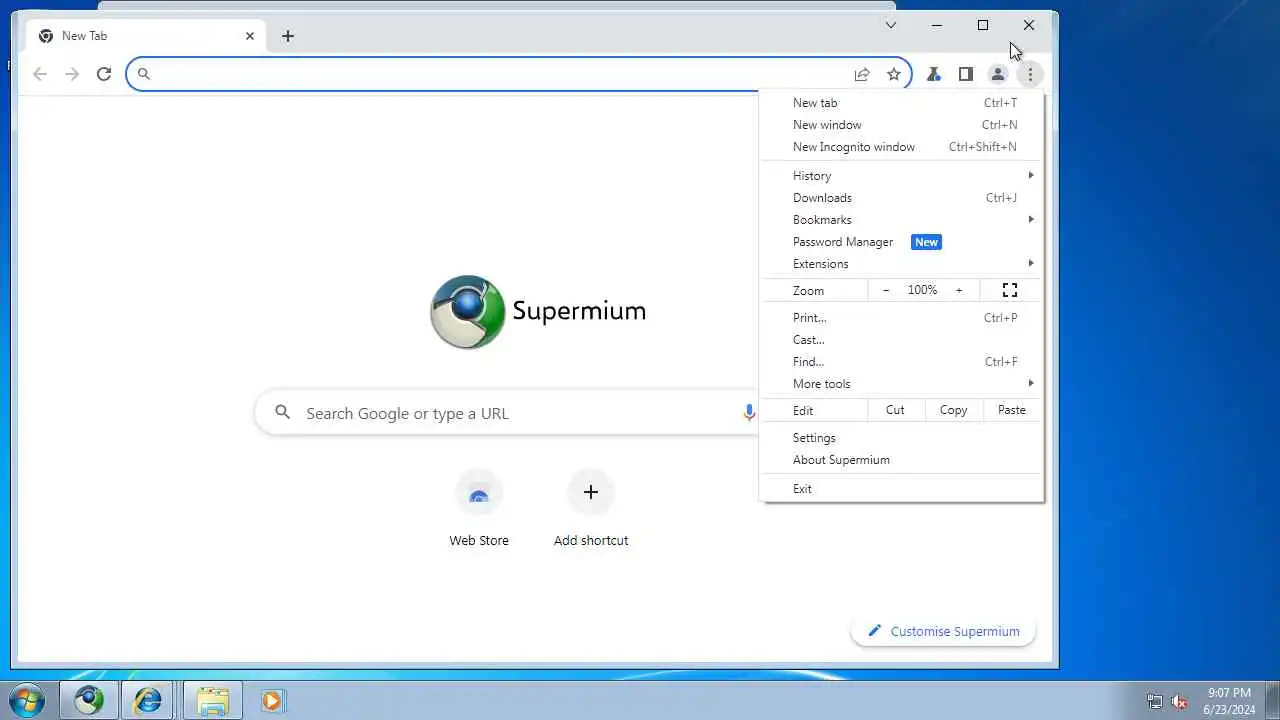The image size is (1280, 720).
Task: Expand the Bookmarks submenu
Action: coord(901,220)
